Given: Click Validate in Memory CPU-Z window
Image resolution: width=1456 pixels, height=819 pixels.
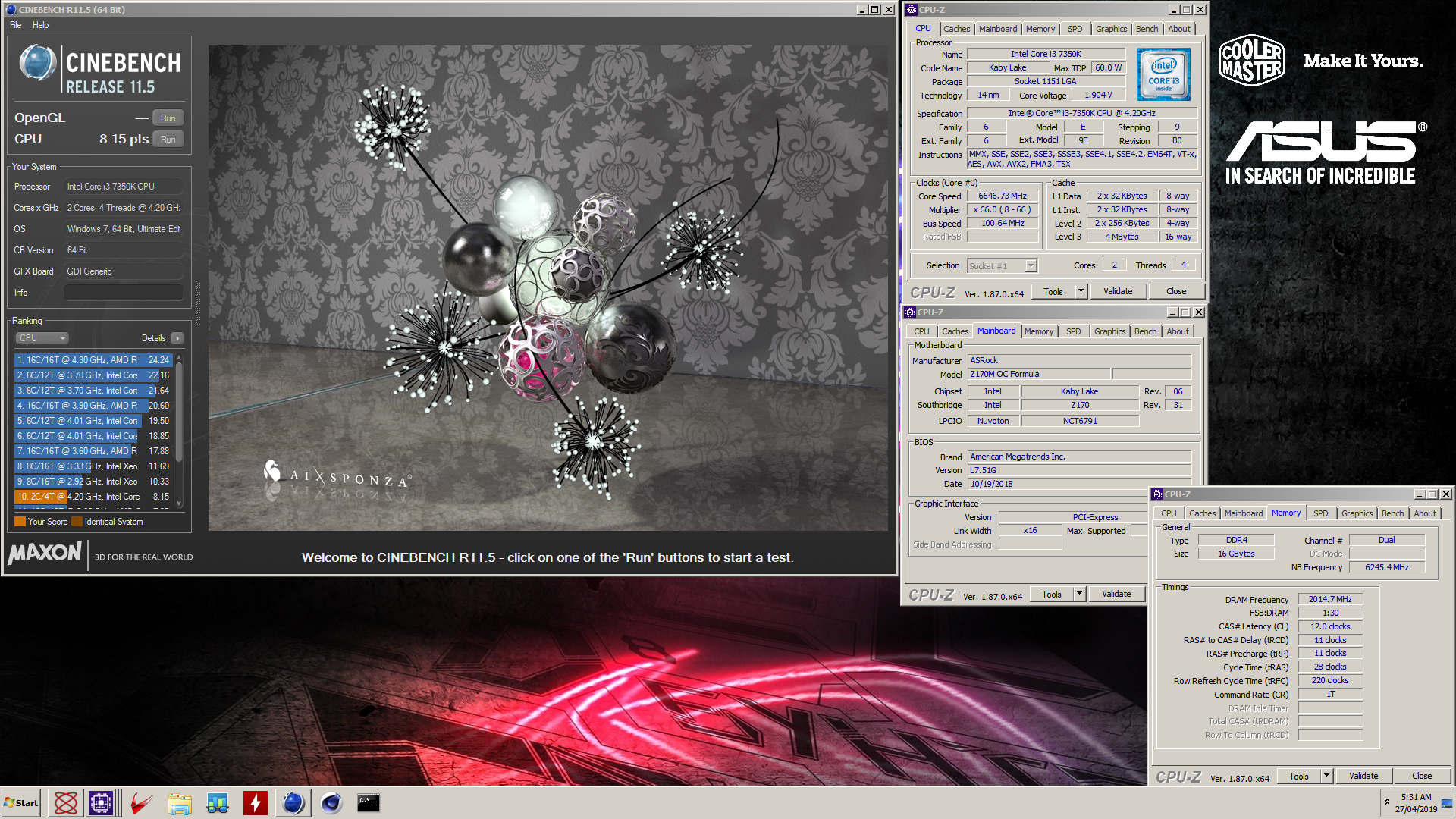Looking at the screenshot, I should (1363, 777).
